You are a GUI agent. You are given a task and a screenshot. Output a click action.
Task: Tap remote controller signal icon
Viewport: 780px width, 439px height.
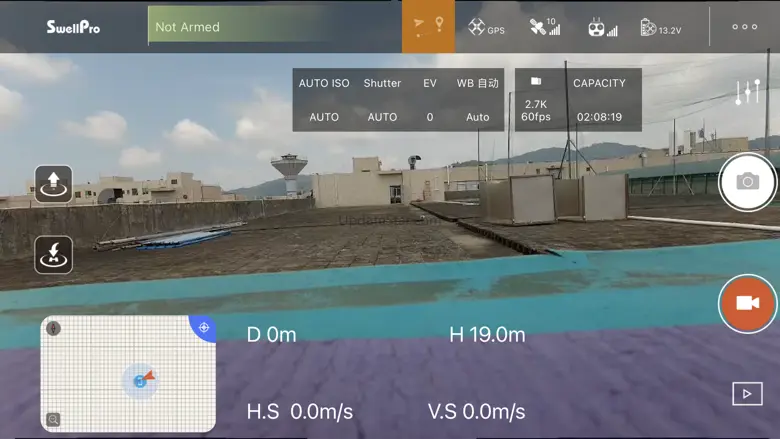[602, 27]
